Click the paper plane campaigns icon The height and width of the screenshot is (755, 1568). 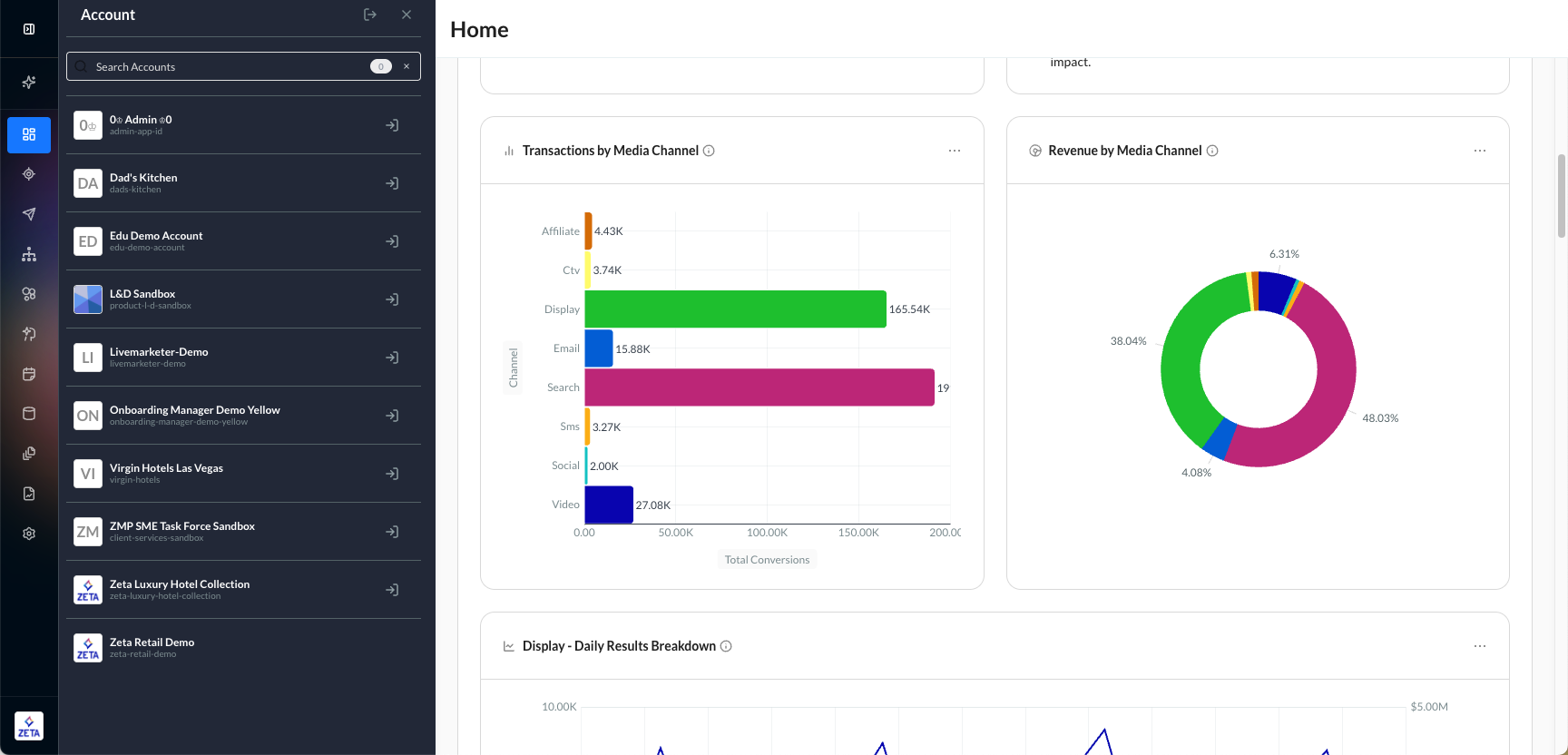(x=29, y=214)
